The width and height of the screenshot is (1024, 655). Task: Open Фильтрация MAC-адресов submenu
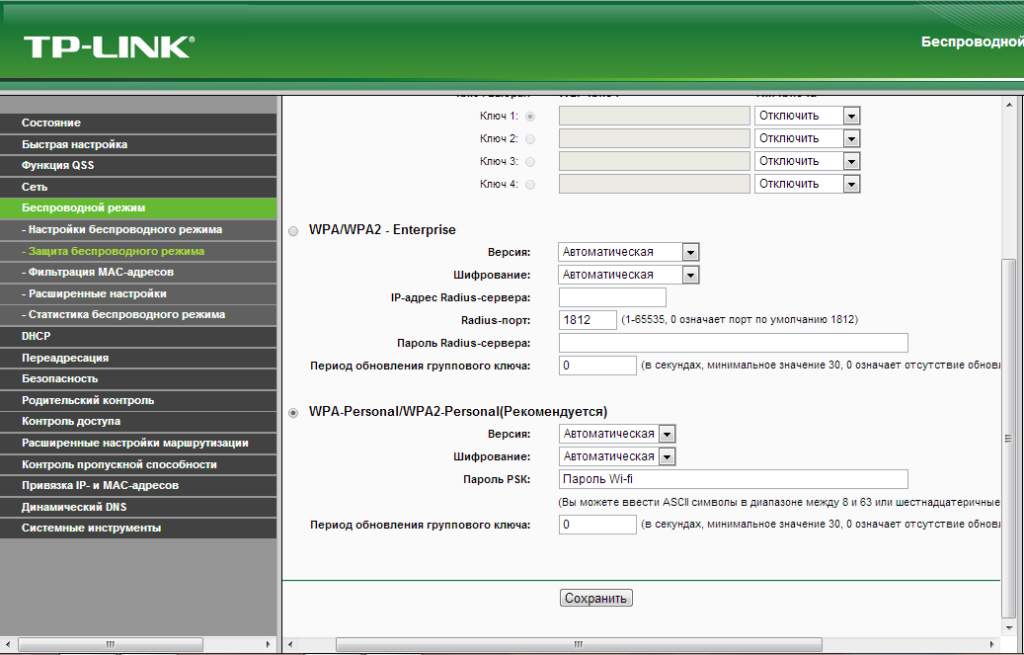pyautogui.click(x=100, y=272)
